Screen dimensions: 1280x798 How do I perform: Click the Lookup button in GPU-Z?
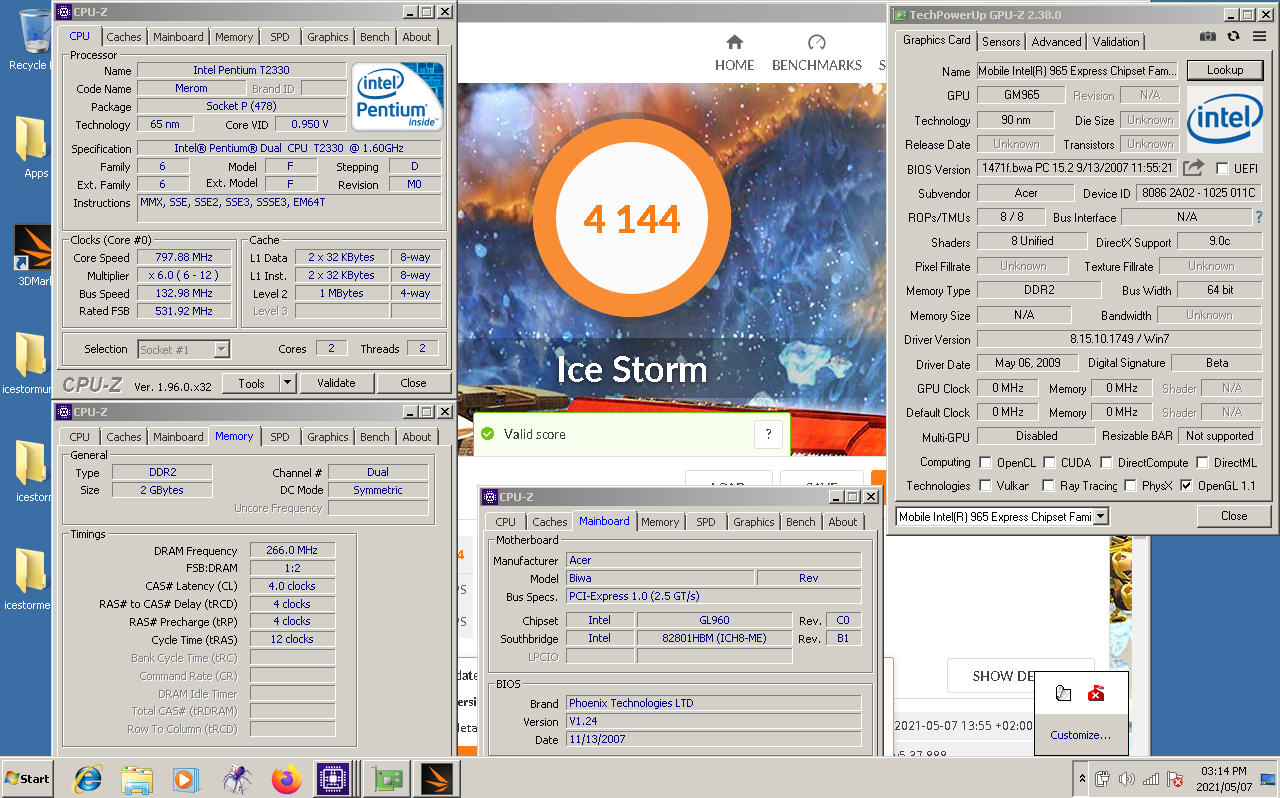pos(1225,71)
